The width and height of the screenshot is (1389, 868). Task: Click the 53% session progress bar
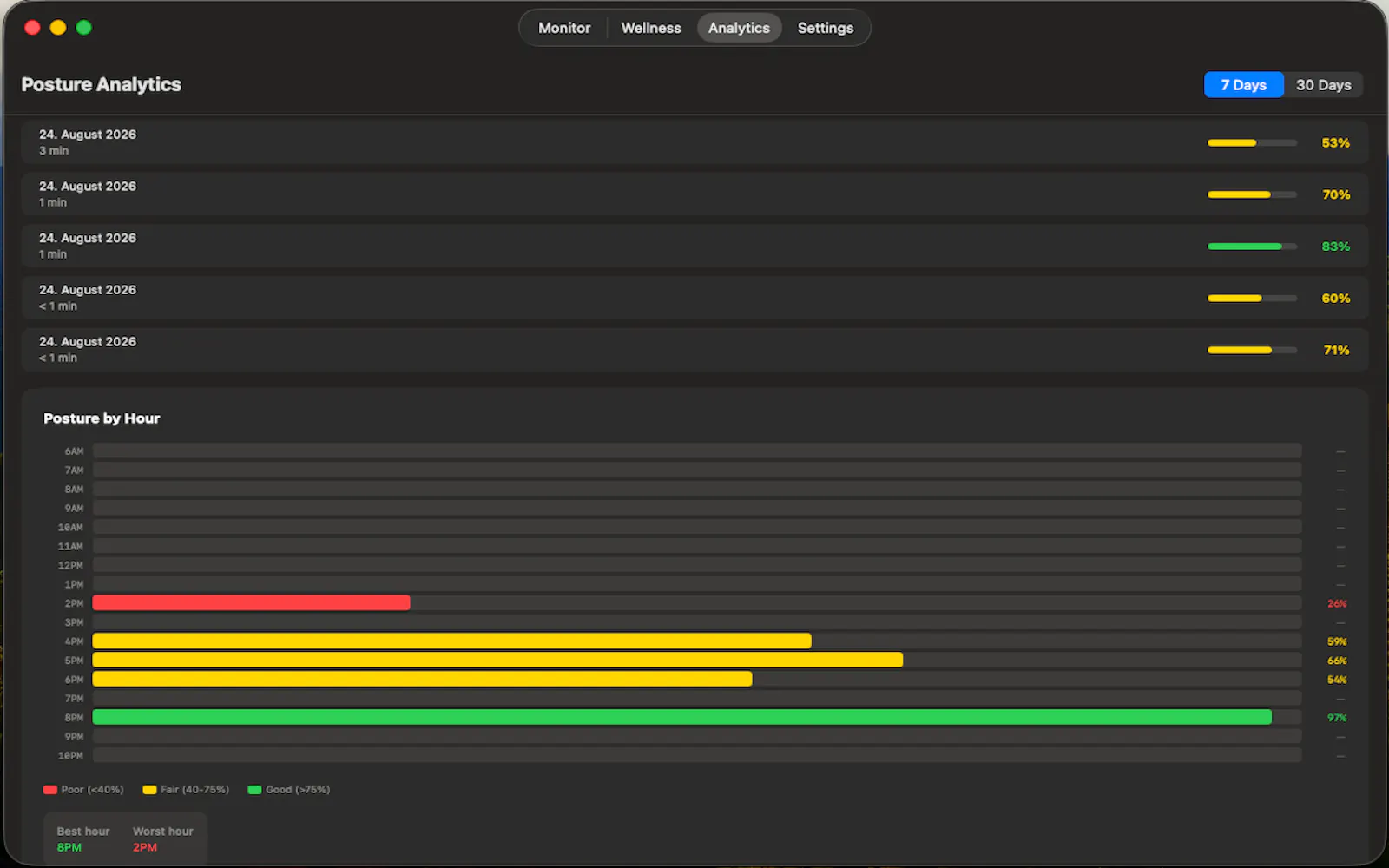(x=1252, y=142)
